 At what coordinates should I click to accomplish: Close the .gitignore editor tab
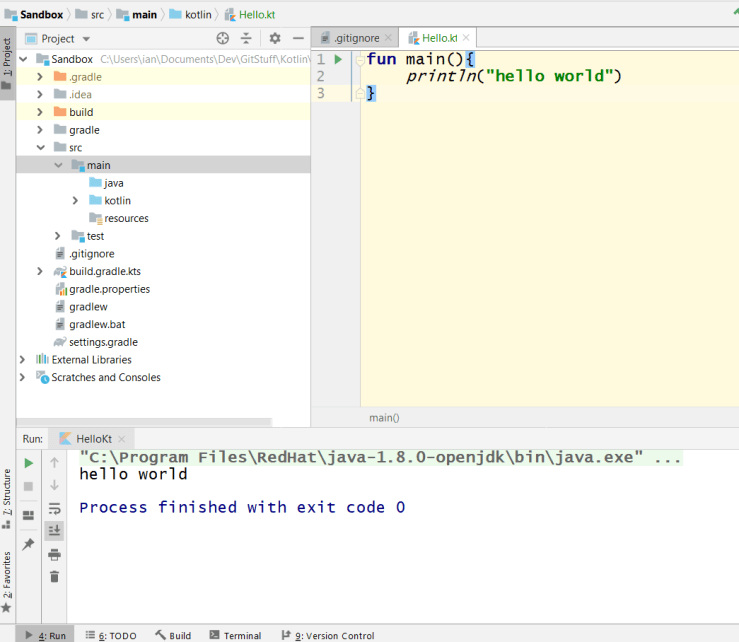click(x=388, y=38)
